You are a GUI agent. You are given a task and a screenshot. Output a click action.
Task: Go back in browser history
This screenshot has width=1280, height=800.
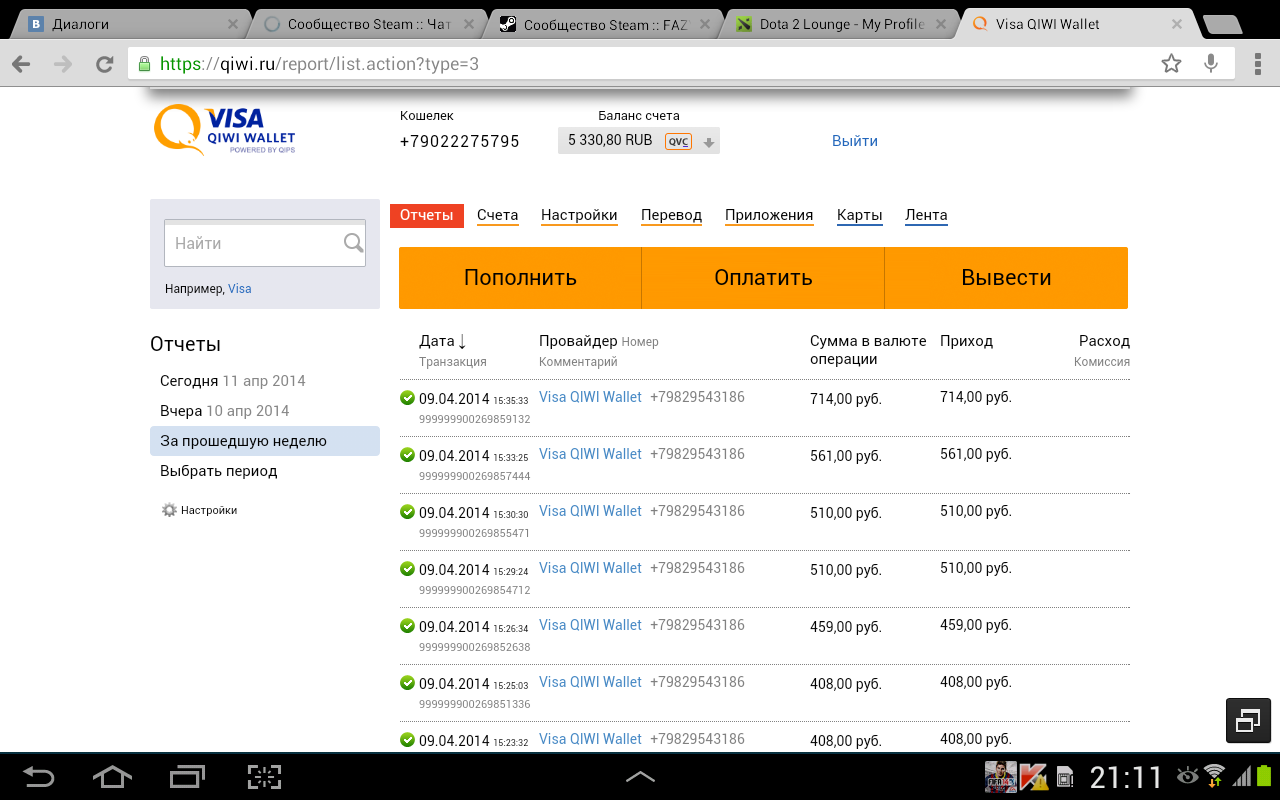tap(21, 64)
